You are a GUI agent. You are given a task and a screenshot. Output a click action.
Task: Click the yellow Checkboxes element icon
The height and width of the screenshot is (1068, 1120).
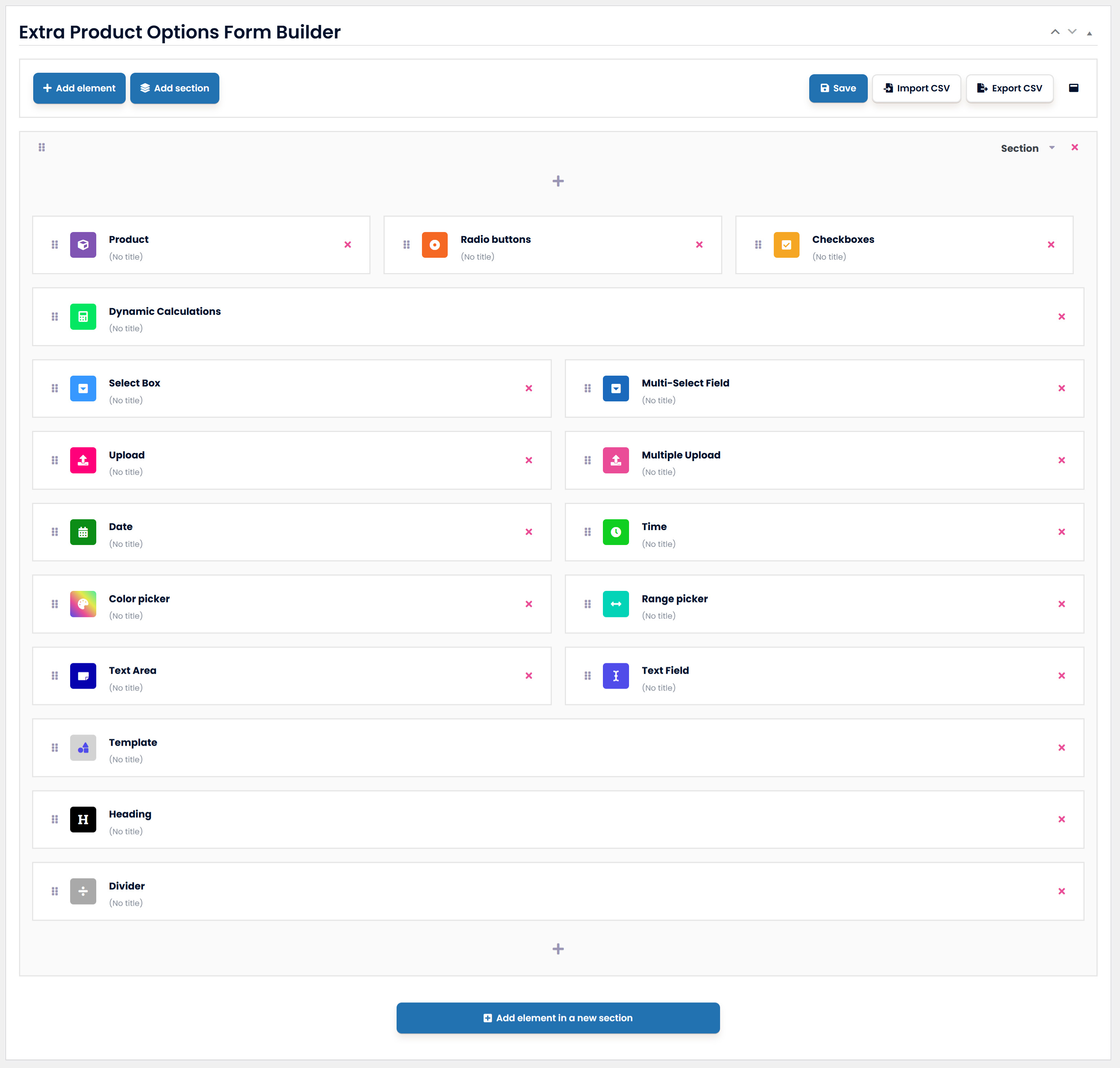pyautogui.click(x=786, y=245)
